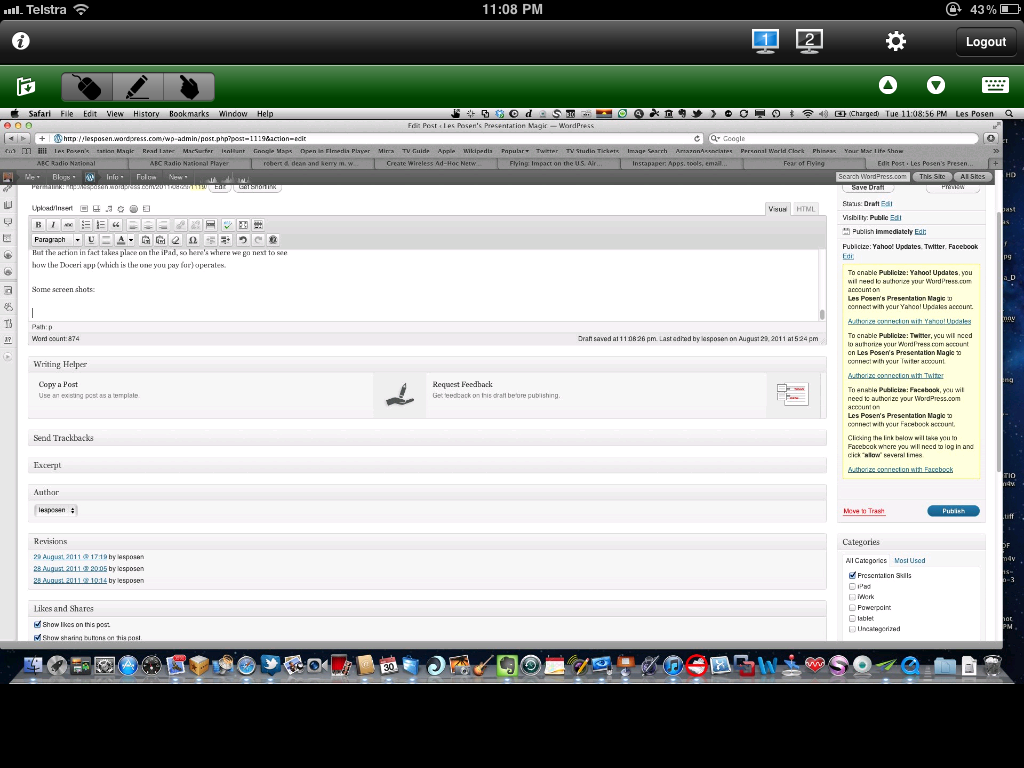Check the iPad category checkbox
Viewport: 1024px width, 768px height.
pyautogui.click(x=852, y=586)
